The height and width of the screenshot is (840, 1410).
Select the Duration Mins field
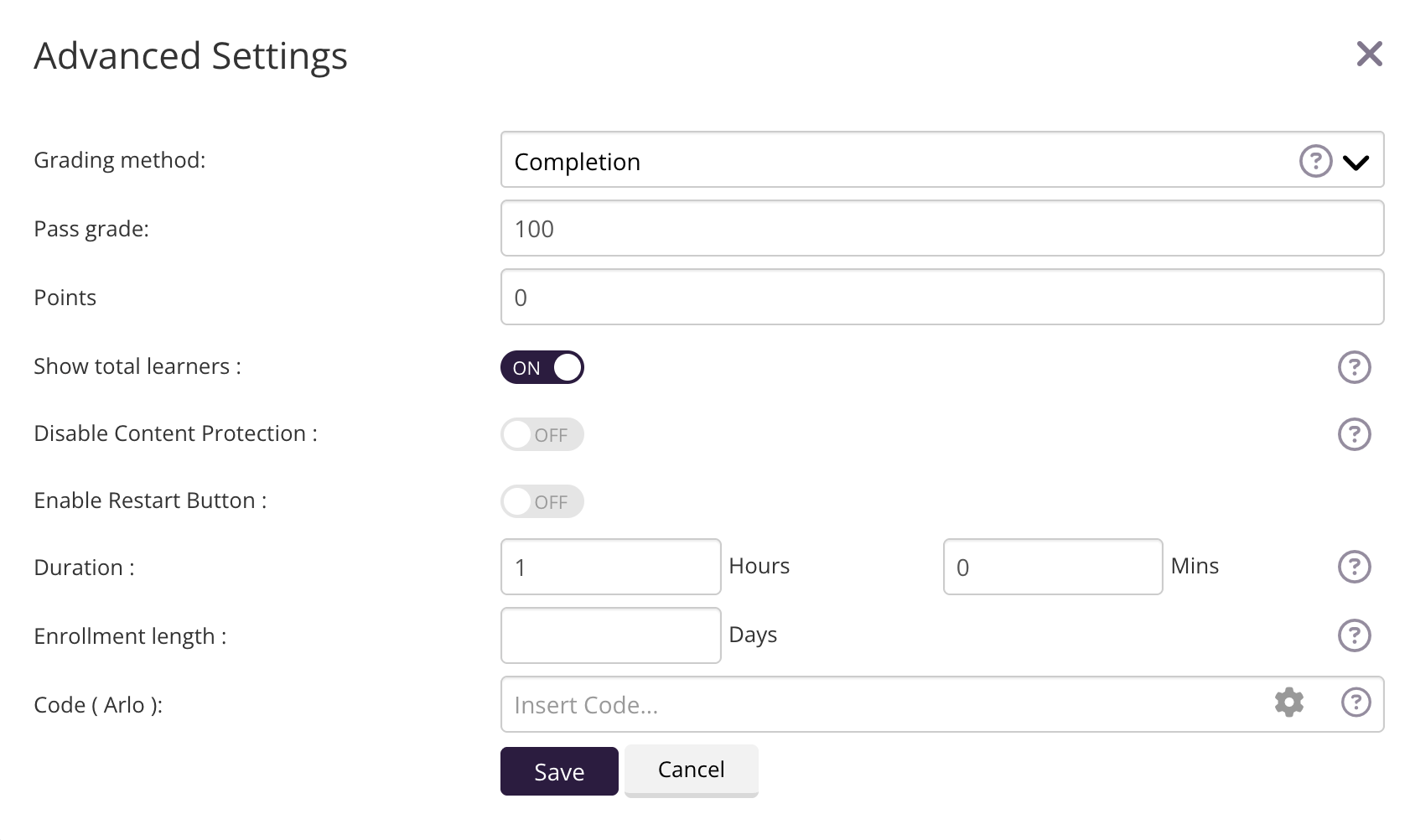(1052, 568)
